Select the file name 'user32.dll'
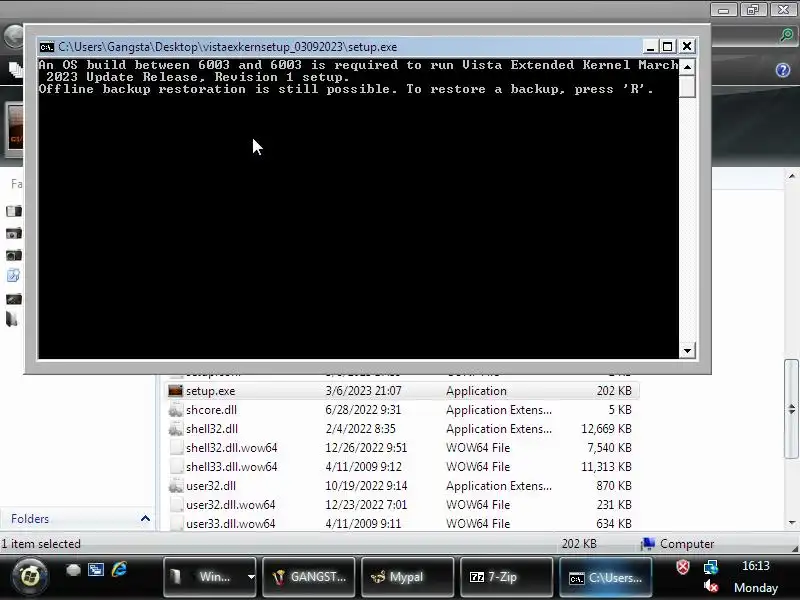The height and width of the screenshot is (600, 800). click(x=211, y=486)
